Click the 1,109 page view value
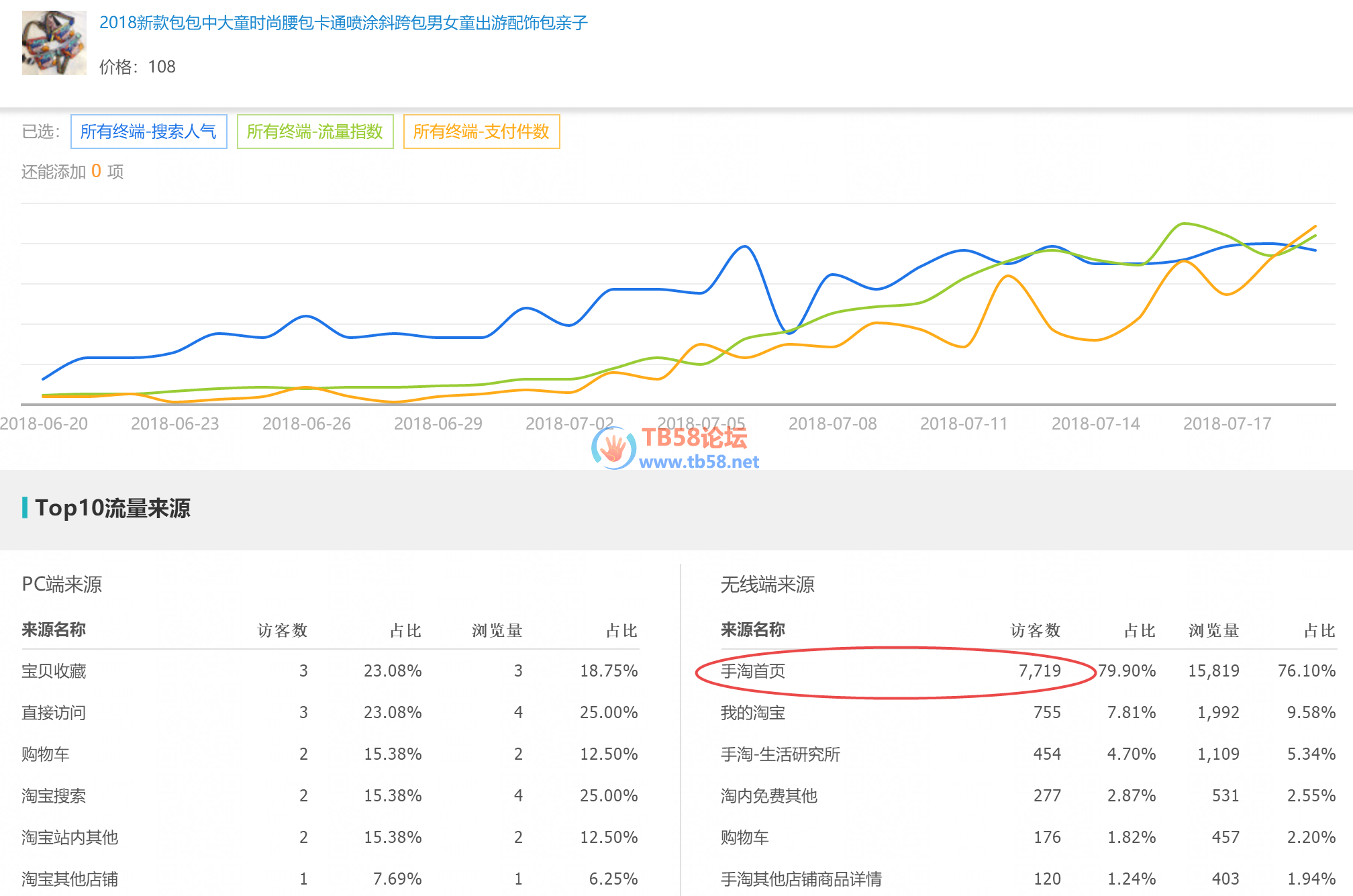The width and height of the screenshot is (1353, 896). click(x=1218, y=754)
